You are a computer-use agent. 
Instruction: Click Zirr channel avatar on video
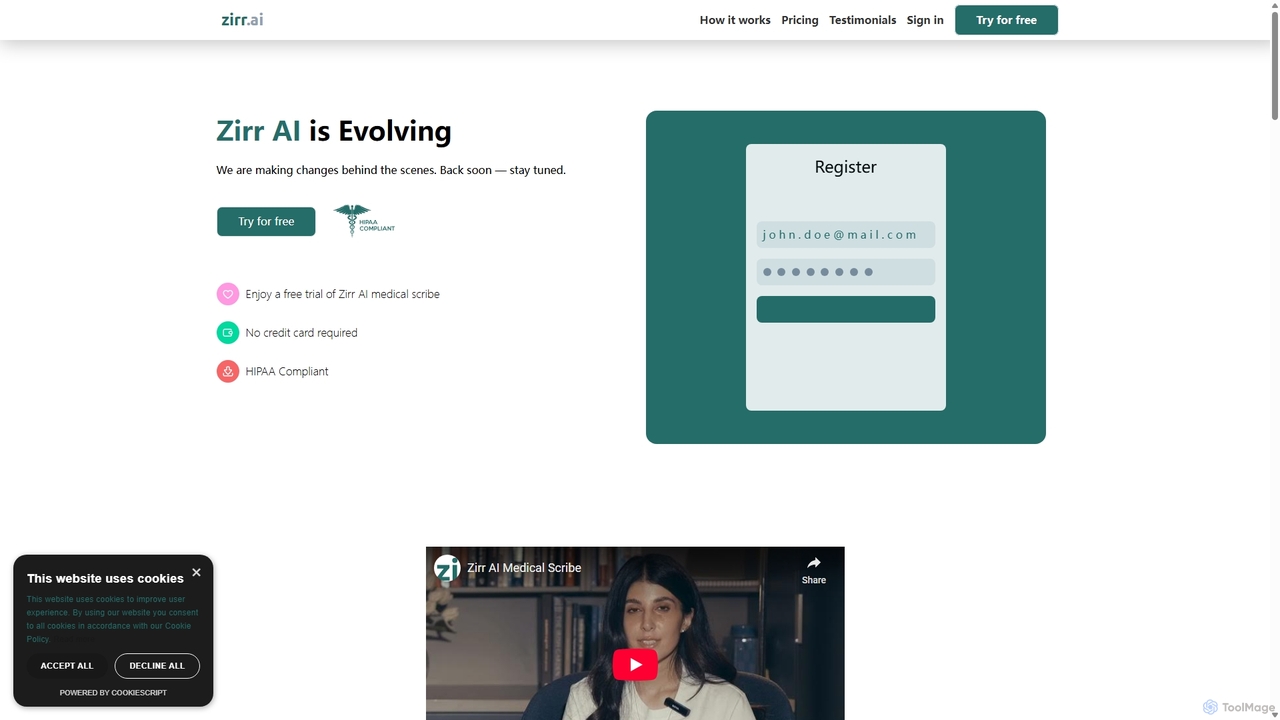(447, 568)
